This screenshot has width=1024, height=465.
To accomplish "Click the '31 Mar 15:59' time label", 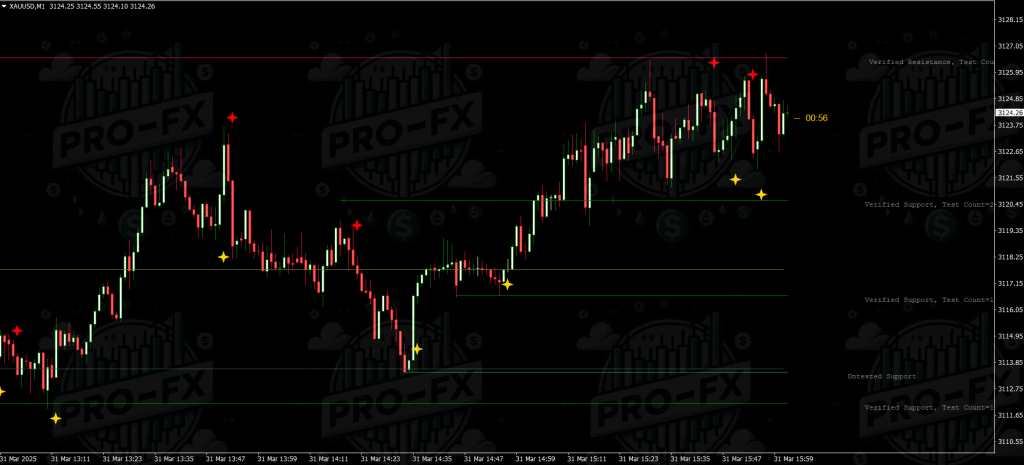I will pos(793,459).
